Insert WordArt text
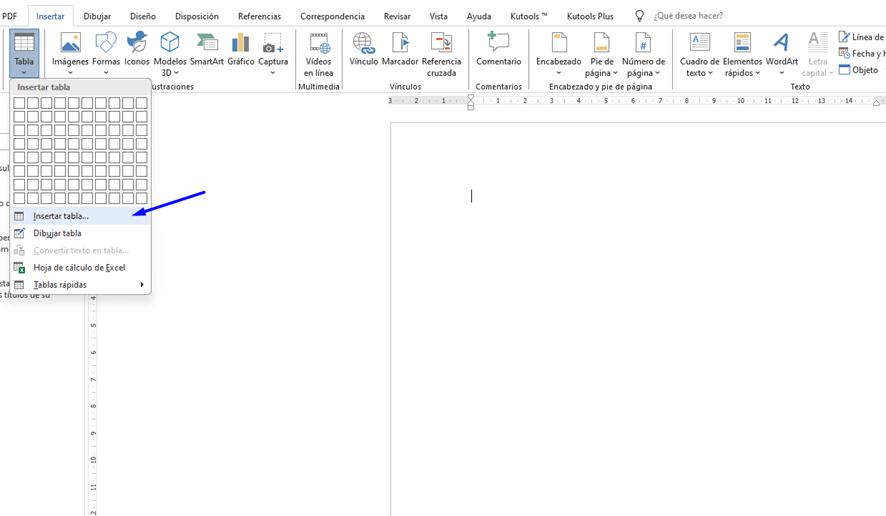This screenshot has width=886, height=516. point(781,54)
